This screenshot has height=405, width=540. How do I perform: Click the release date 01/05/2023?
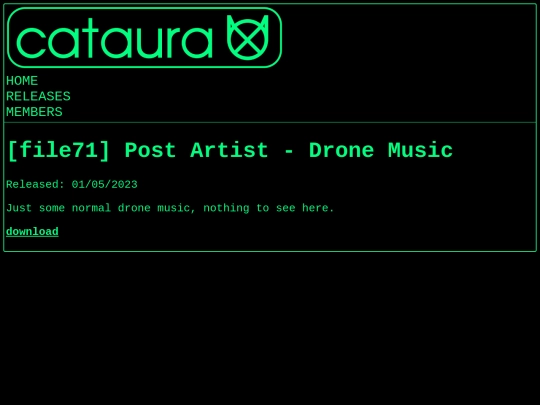(105, 185)
